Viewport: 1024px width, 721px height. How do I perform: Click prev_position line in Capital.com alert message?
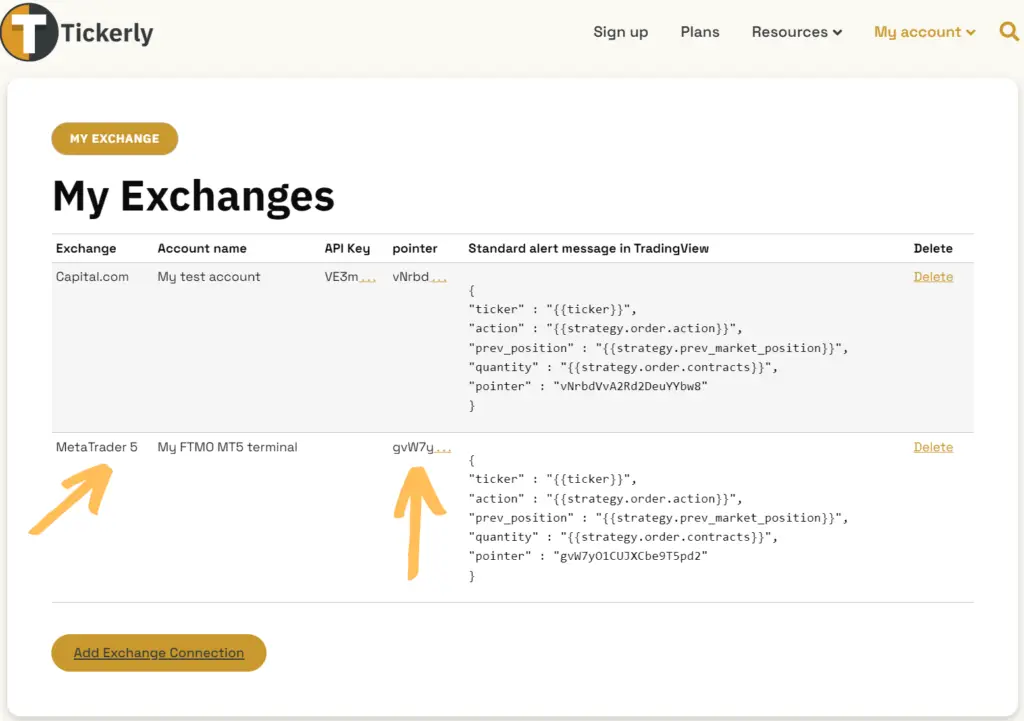[x=658, y=348]
